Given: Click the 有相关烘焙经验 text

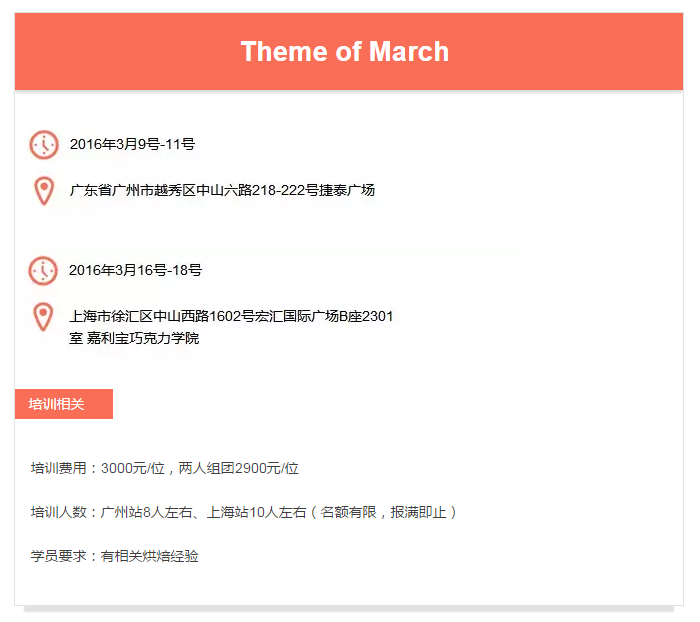Looking at the screenshot, I should pyautogui.click(x=150, y=556).
